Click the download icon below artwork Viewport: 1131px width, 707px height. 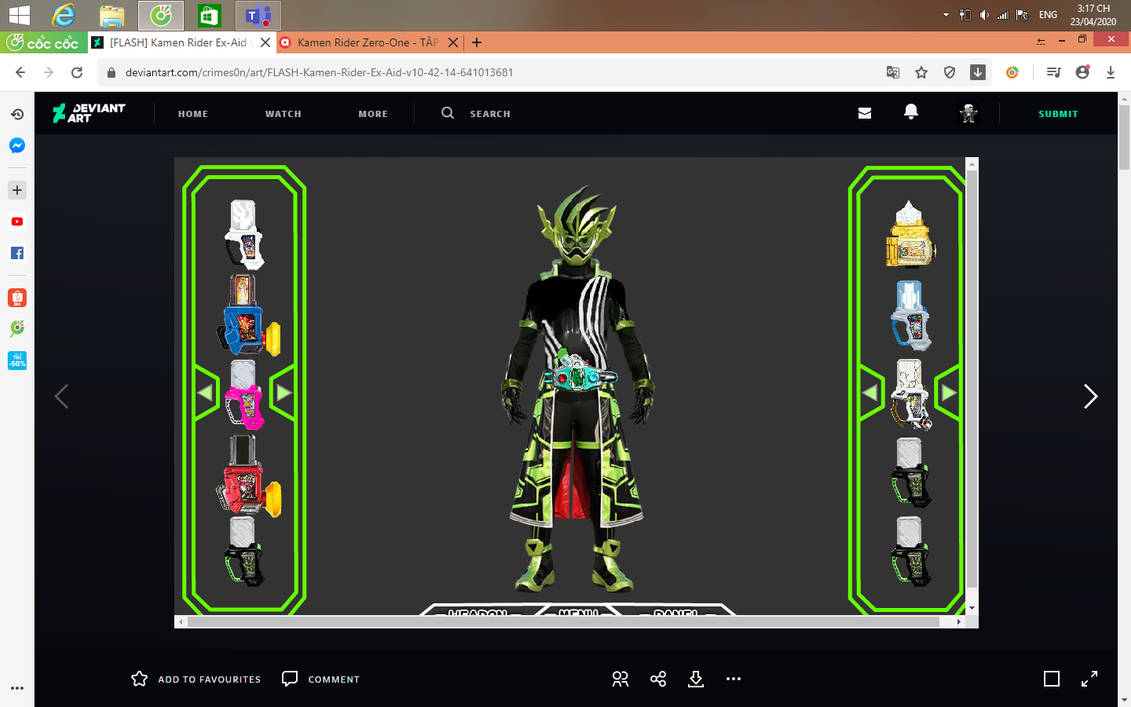[x=695, y=679]
